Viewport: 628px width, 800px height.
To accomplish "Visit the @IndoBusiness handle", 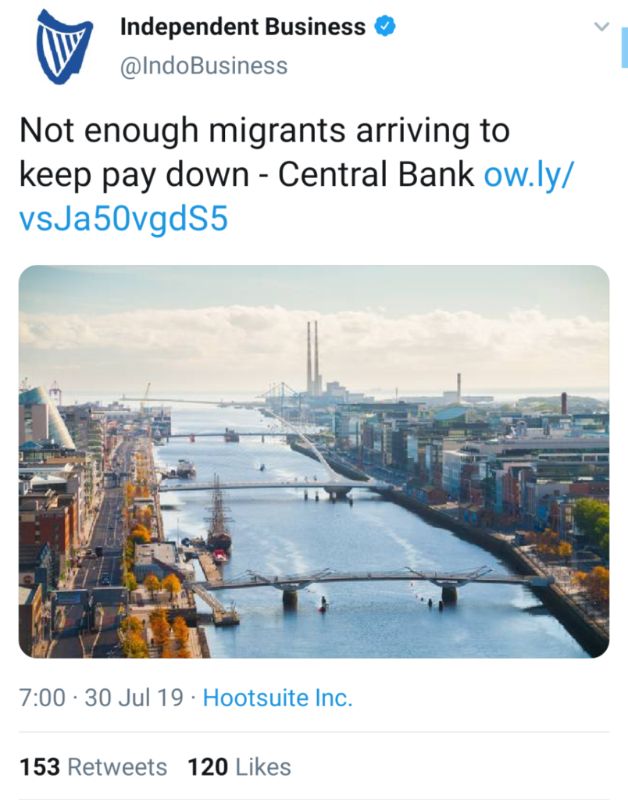I will [204, 66].
